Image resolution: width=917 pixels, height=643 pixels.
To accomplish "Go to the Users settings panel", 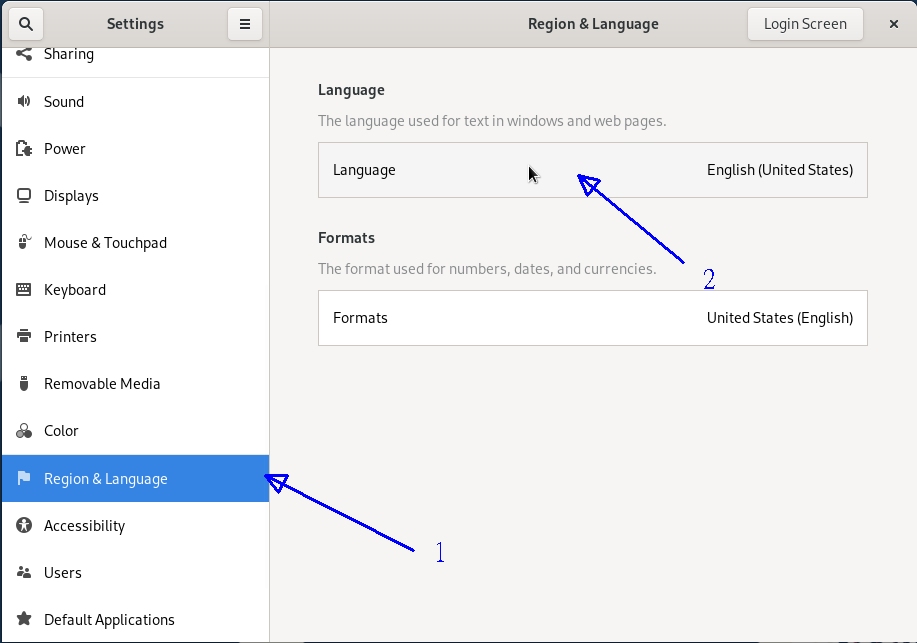I will tap(63, 573).
